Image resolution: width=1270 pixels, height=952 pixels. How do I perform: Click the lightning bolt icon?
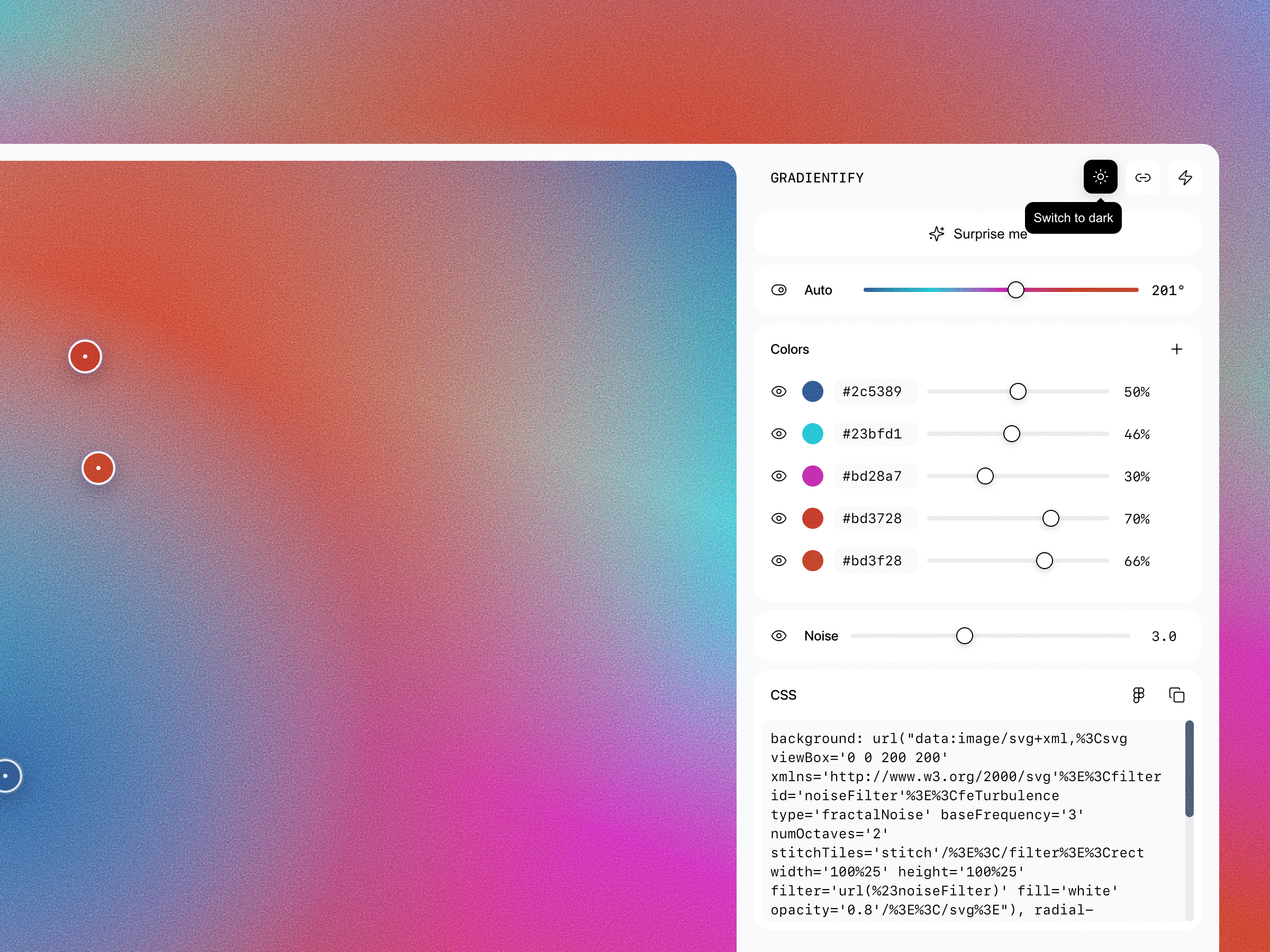(x=1185, y=177)
